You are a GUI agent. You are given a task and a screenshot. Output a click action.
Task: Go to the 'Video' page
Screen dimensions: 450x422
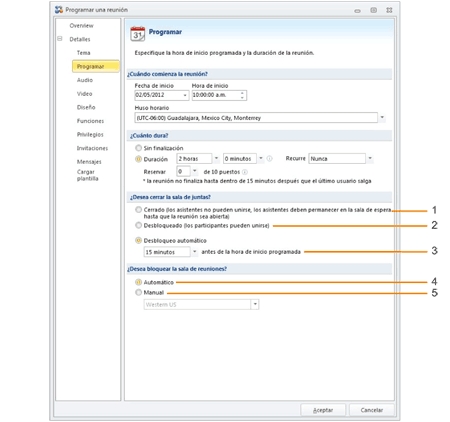pyautogui.click(x=84, y=94)
